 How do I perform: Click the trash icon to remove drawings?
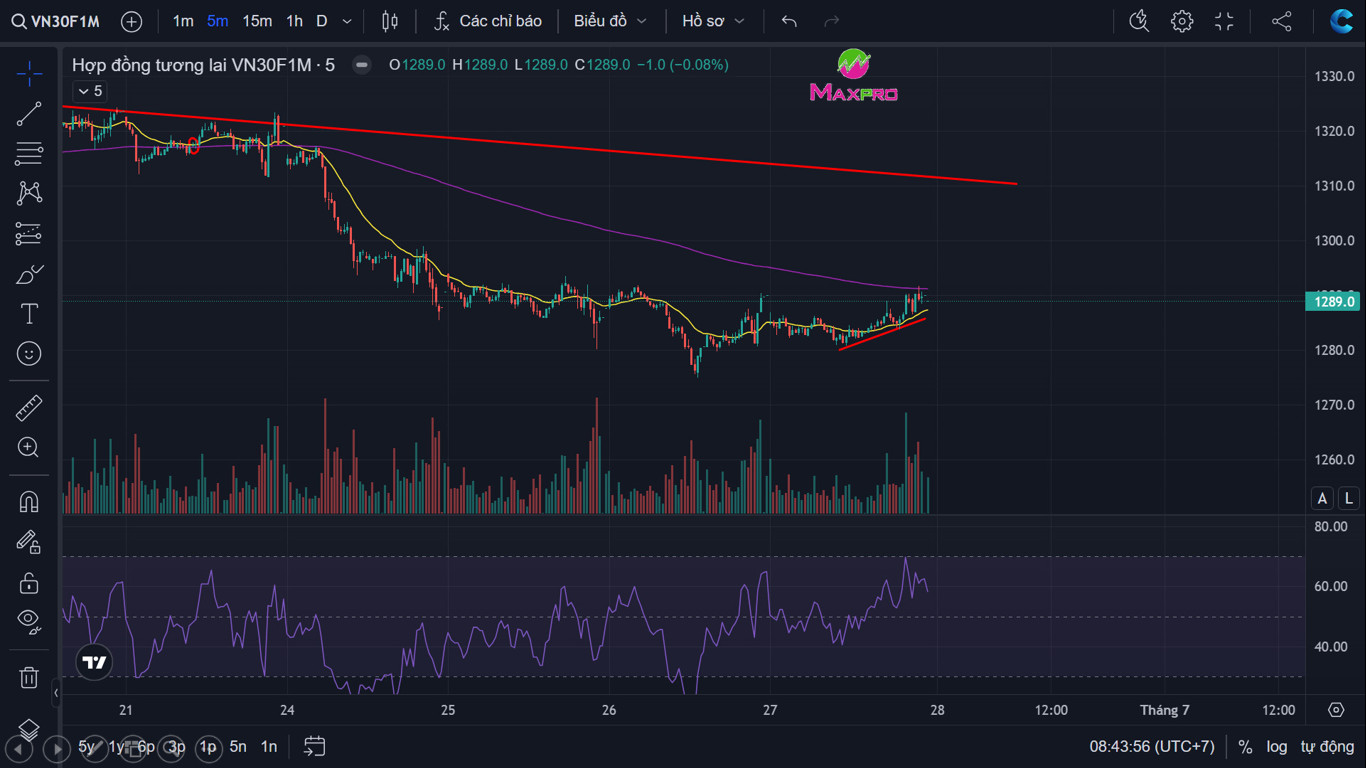(29, 677)
